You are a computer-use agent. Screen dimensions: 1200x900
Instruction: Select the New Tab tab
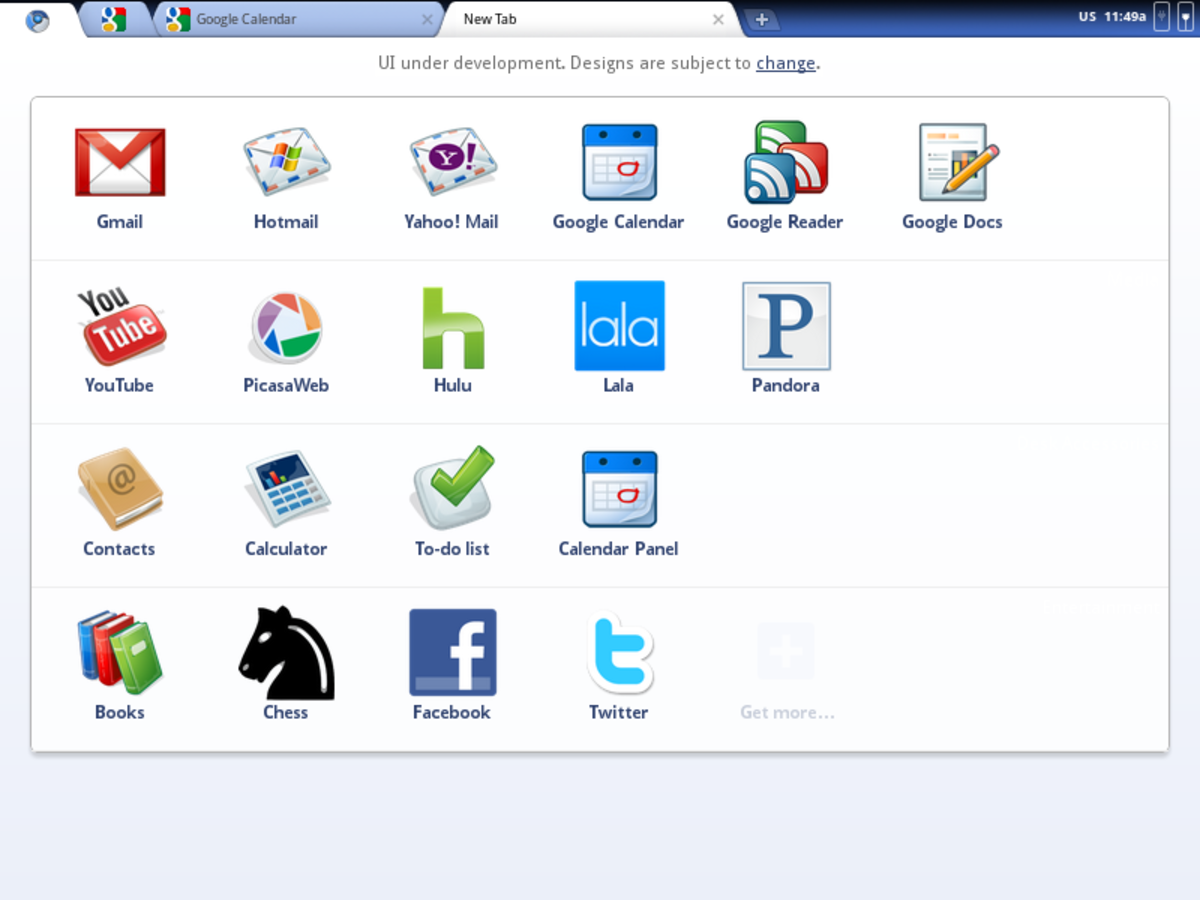tap(590, 19)
